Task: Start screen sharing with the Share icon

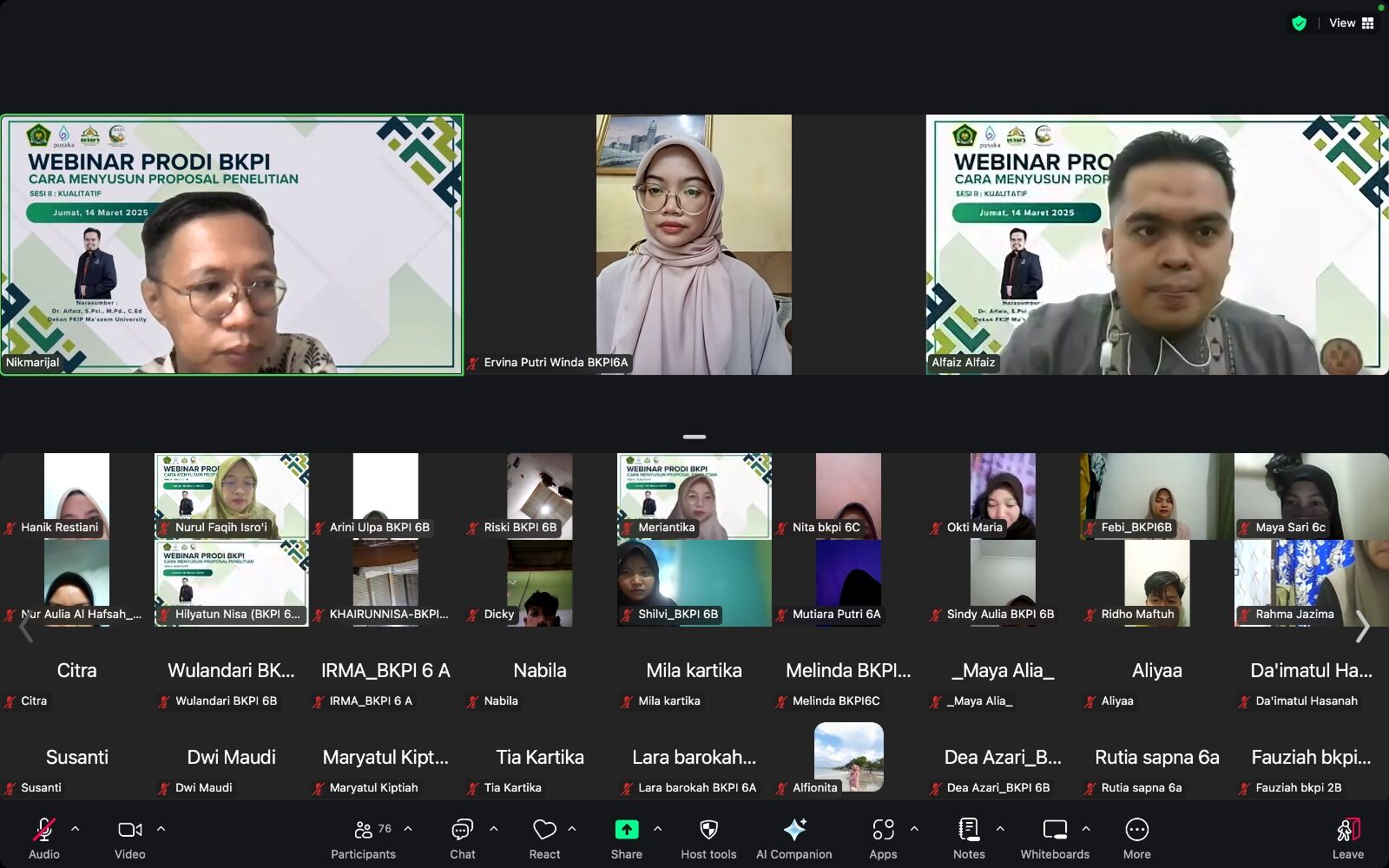Action: [x=626, y=830]
